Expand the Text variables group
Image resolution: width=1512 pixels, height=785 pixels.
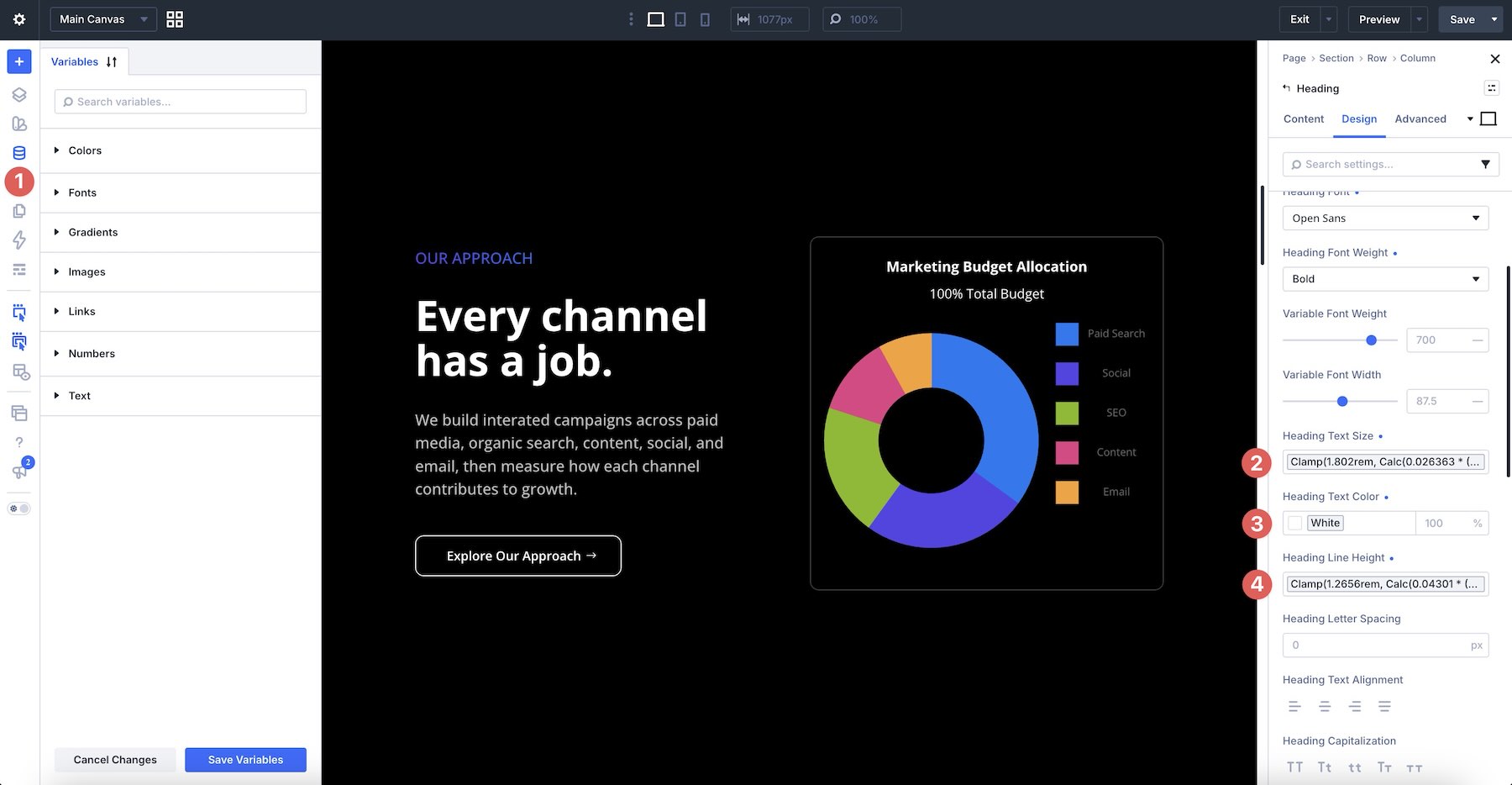(x=181, y=395)
